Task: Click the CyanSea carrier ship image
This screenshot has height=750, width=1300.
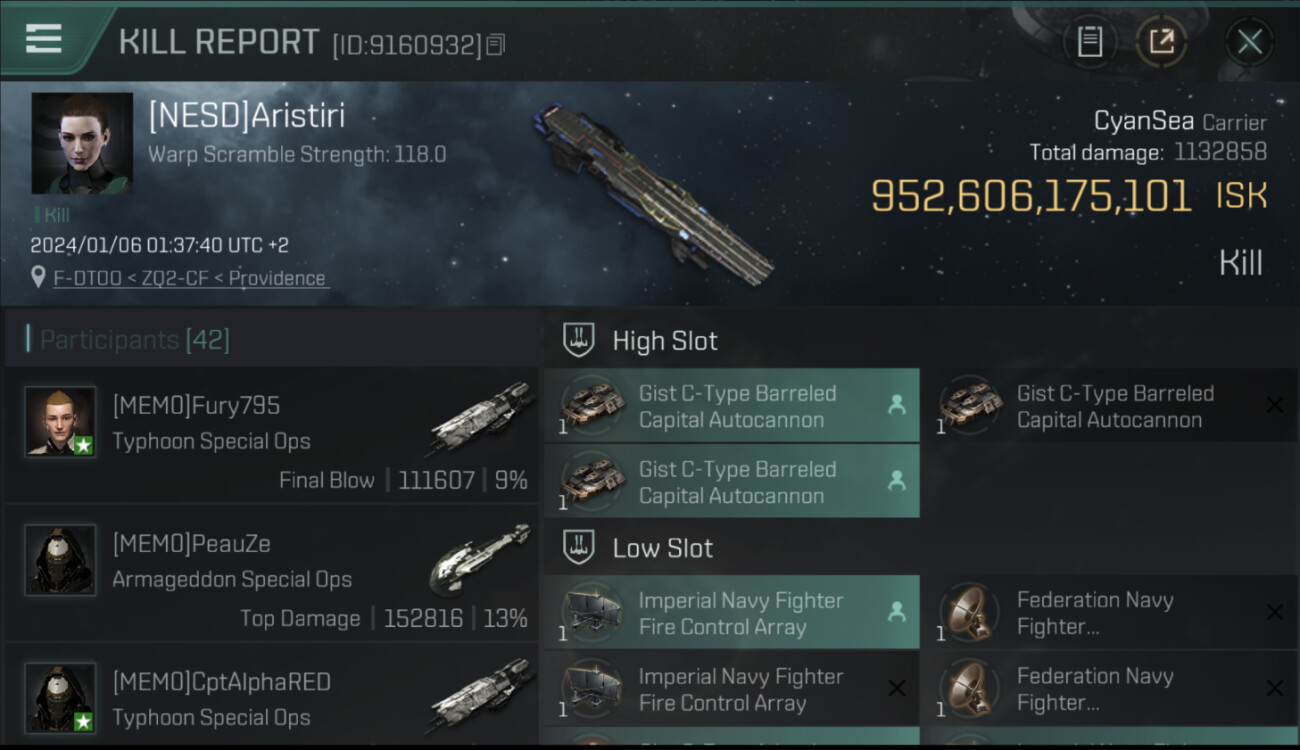Action: coord(655,195)
